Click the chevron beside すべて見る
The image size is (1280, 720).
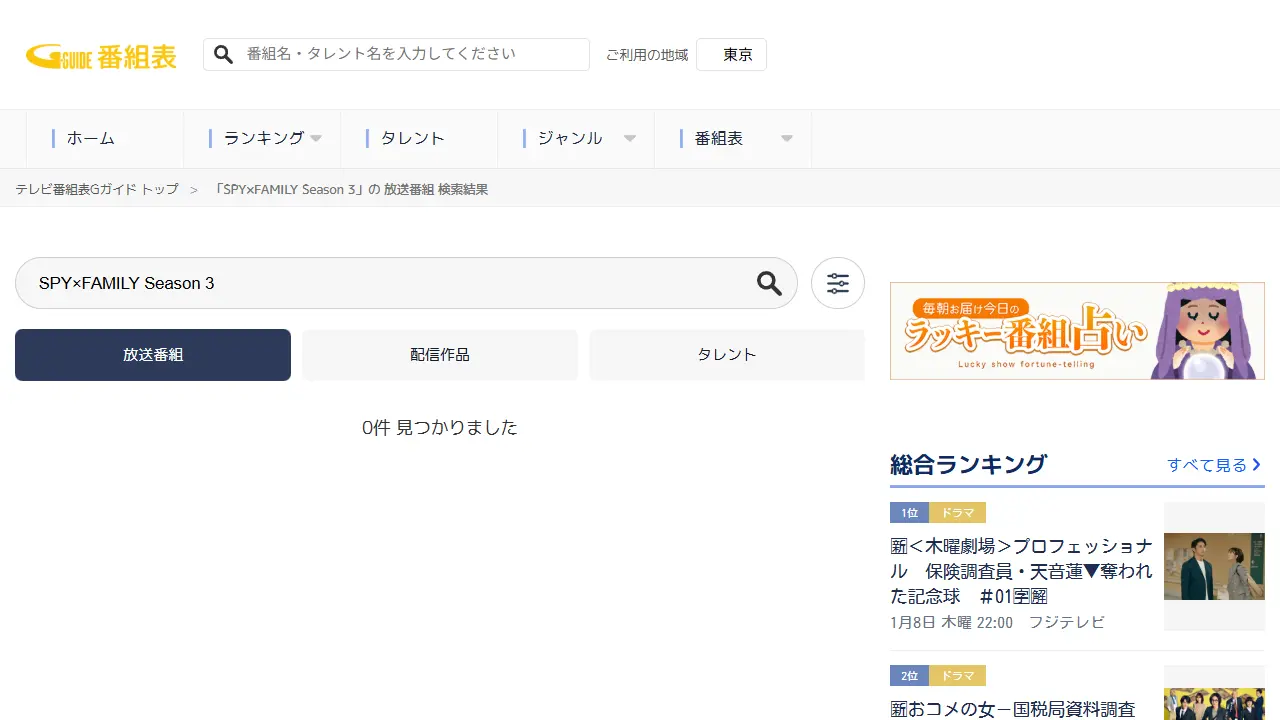click(1257, 465)
